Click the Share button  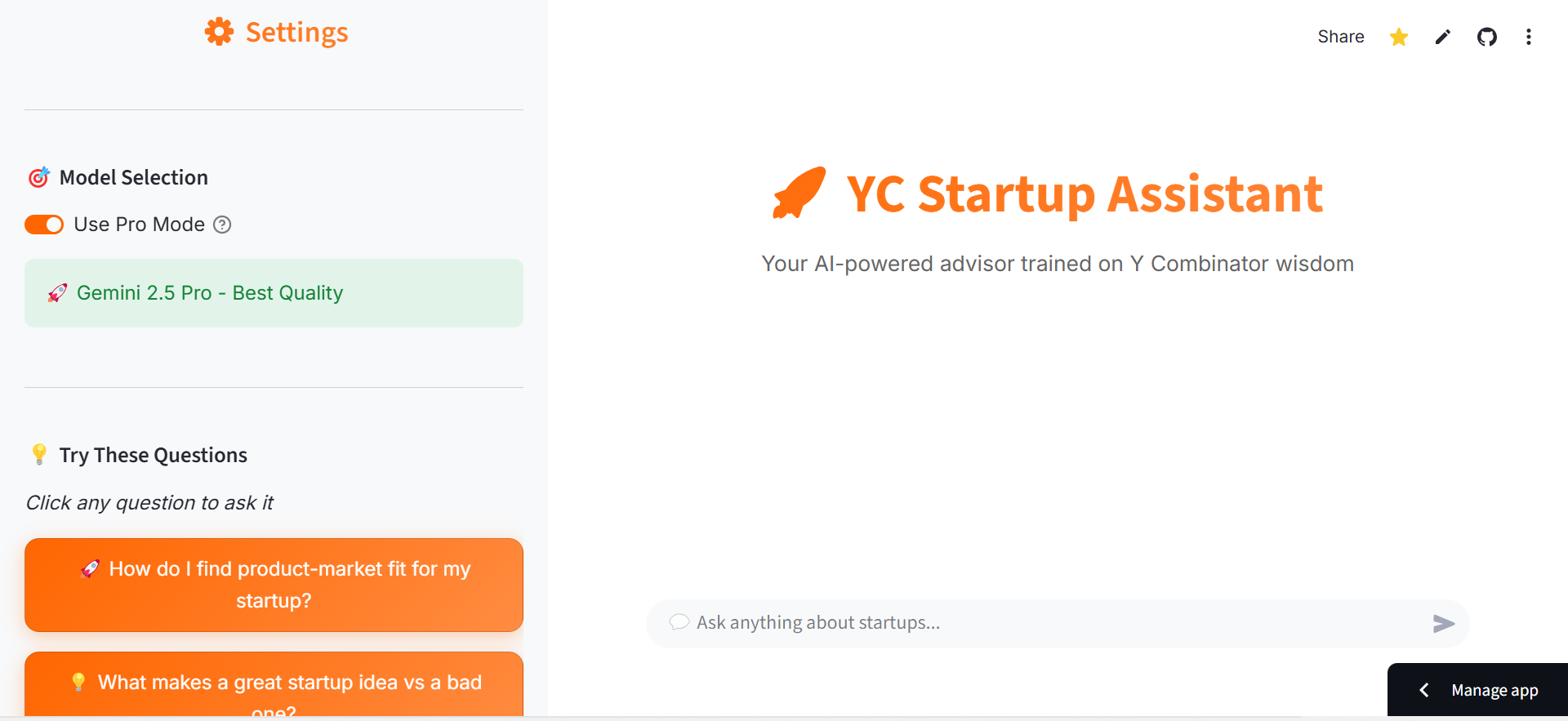click(x=1340, y=37)
